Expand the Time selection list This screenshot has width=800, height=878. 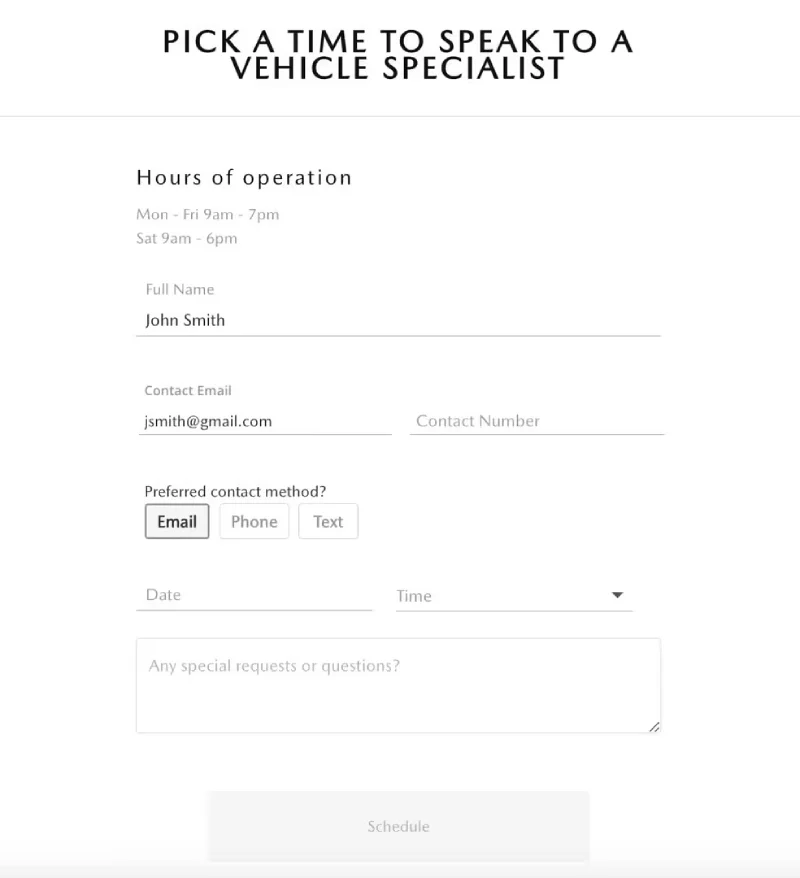[619, 594]
